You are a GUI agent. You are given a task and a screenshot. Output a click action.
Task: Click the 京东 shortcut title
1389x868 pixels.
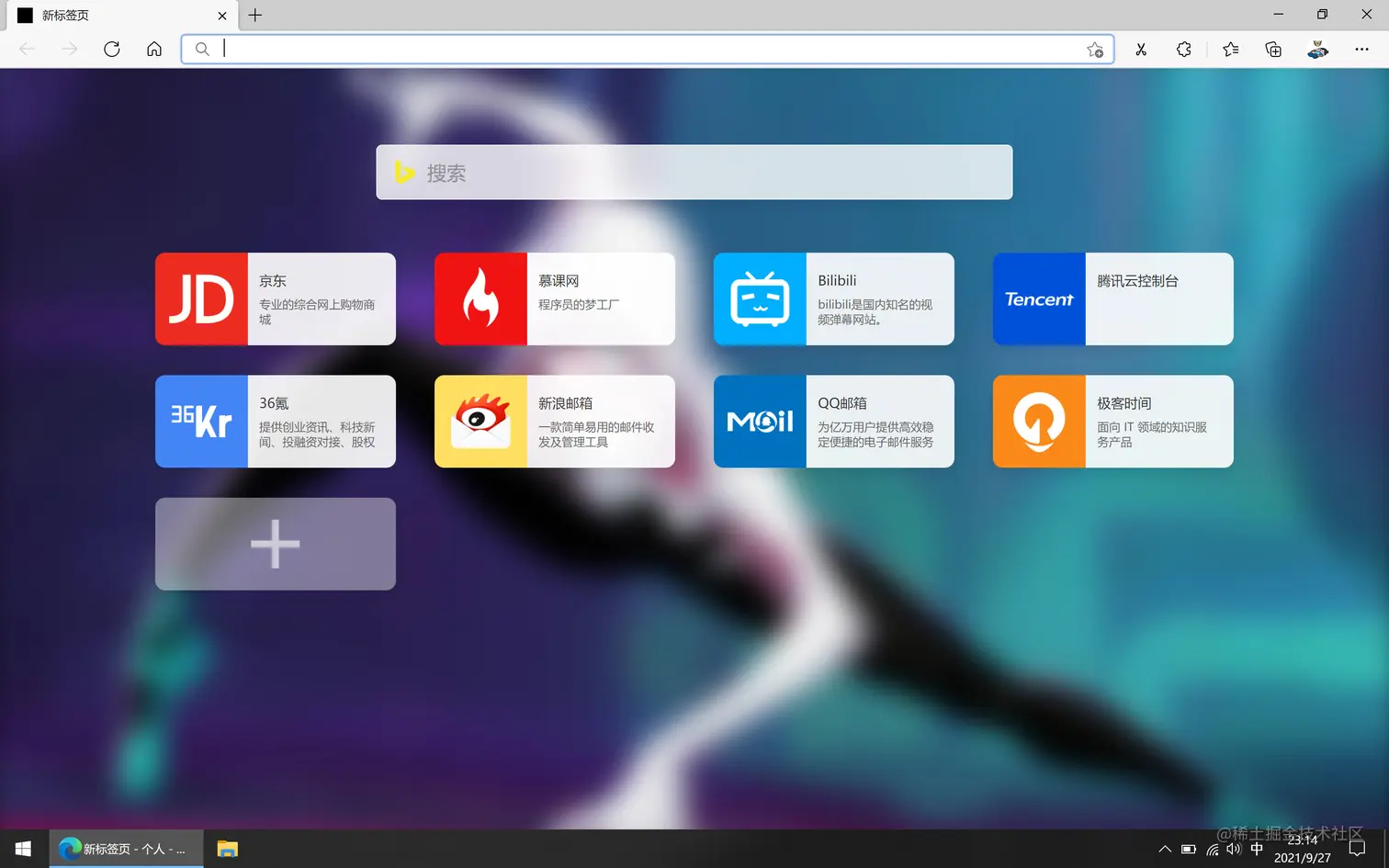pyautogui.click(x=273, y=281)
